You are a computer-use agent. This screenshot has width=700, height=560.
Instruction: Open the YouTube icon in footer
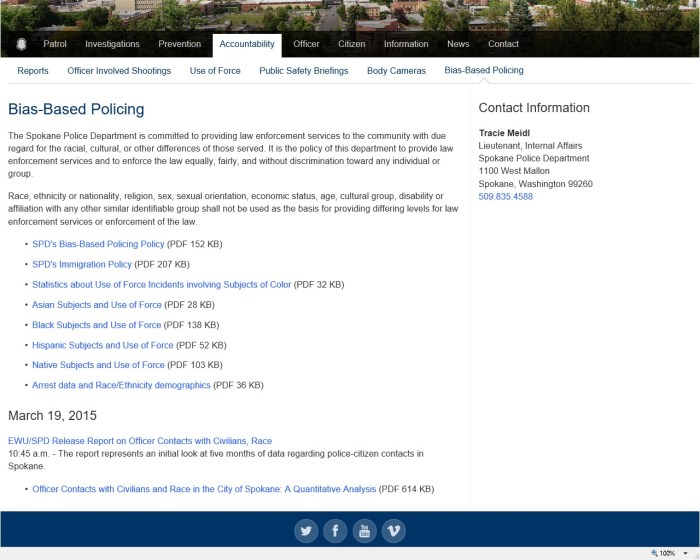click(364, 531)
